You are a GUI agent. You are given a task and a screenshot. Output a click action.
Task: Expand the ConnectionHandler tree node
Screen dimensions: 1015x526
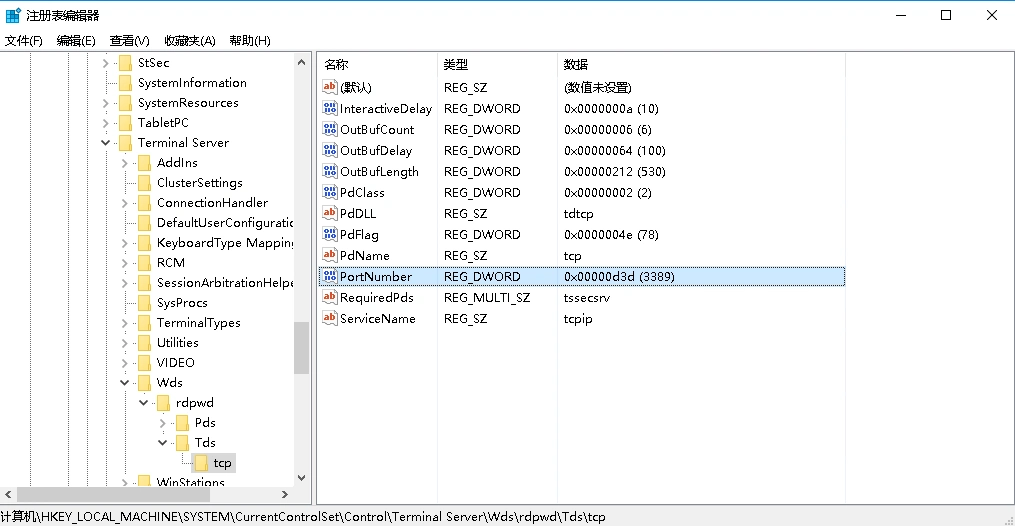tap(124, 203)
